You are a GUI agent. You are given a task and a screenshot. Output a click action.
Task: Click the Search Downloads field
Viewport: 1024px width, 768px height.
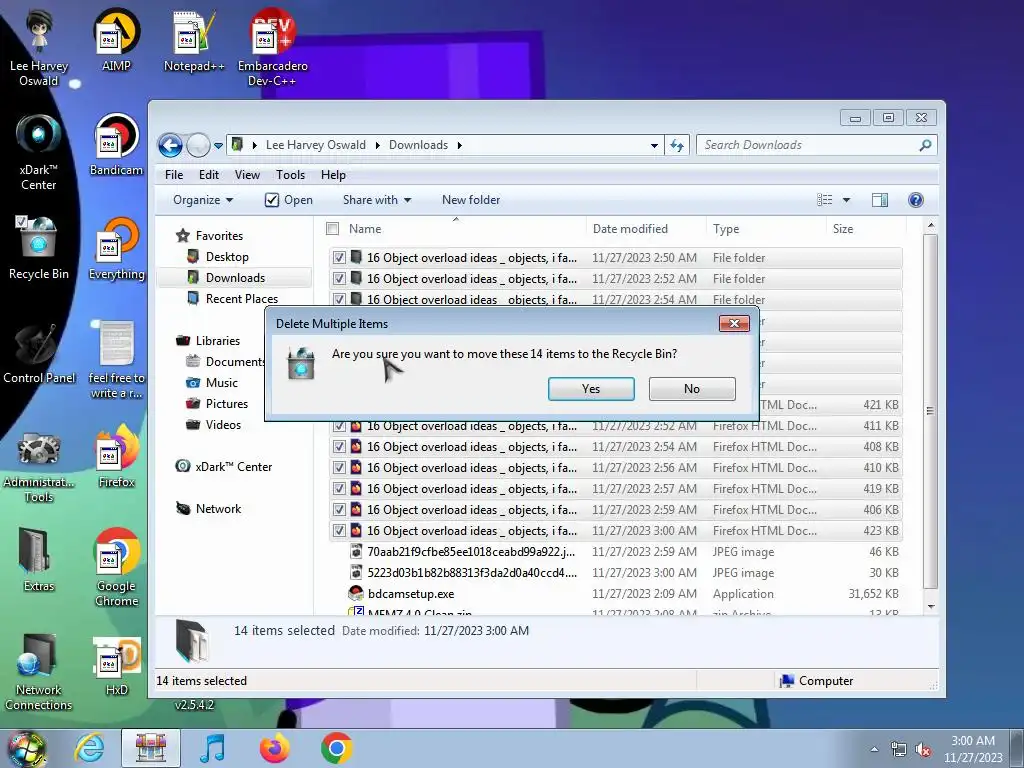coord(816,145)
